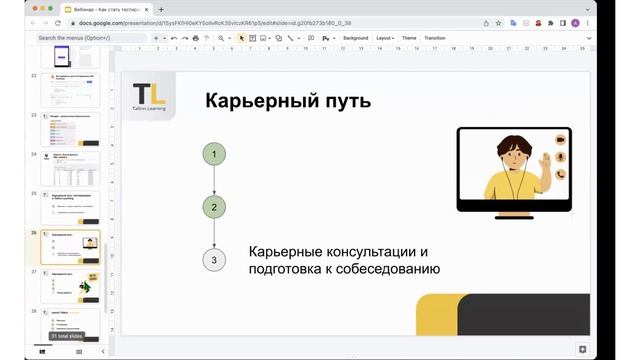Select the TL Tallinn Learning logo
This screenshot has width=640, height=360.
[x=149, y=96]
